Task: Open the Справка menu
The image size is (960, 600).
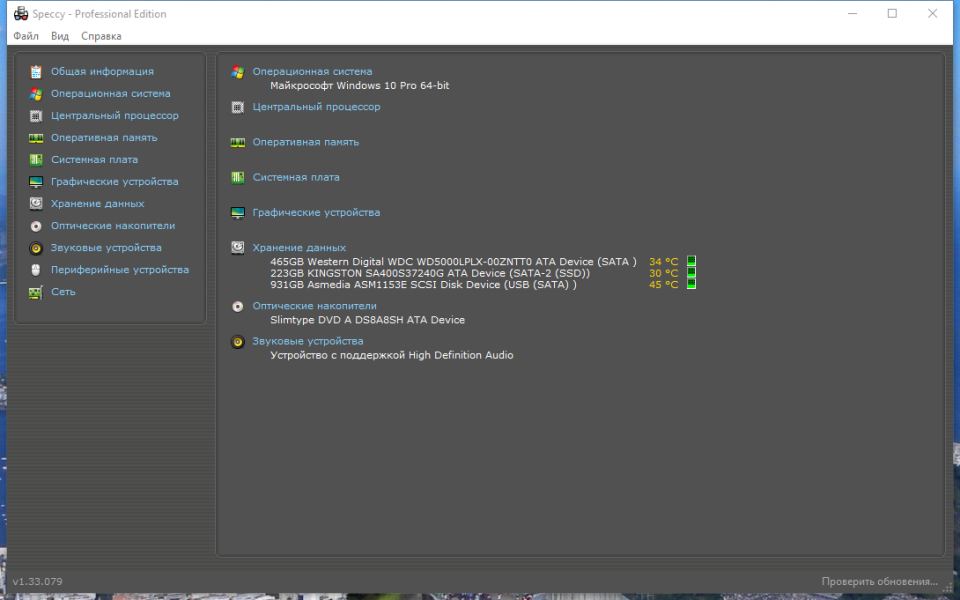Action: [101, 36]
